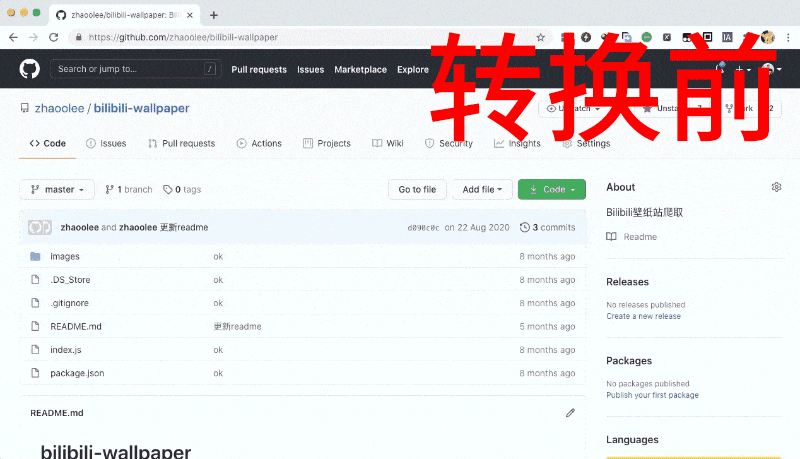Open the .gitignore file
800x459 pixels.
click(69, 303)
